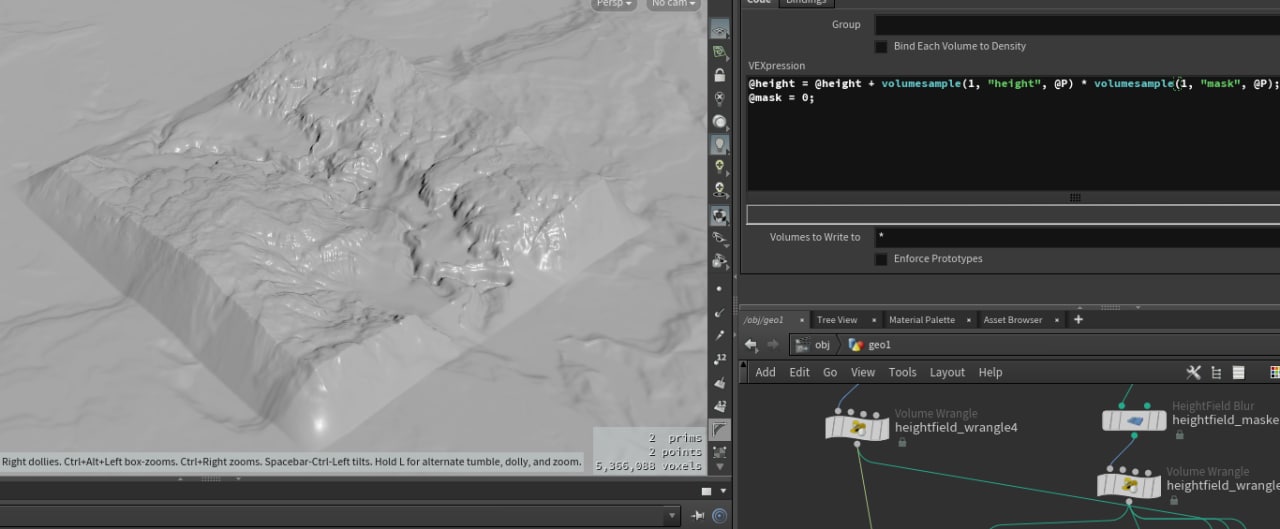Click the hide other objects glasses icon
This screenshot has height=529, width=1280.
tap(720, 238)
